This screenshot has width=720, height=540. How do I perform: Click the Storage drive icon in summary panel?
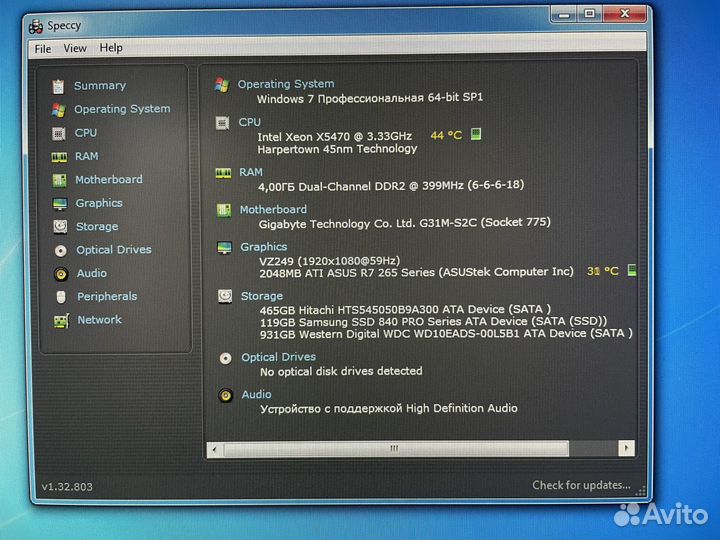tap(225, 297)
